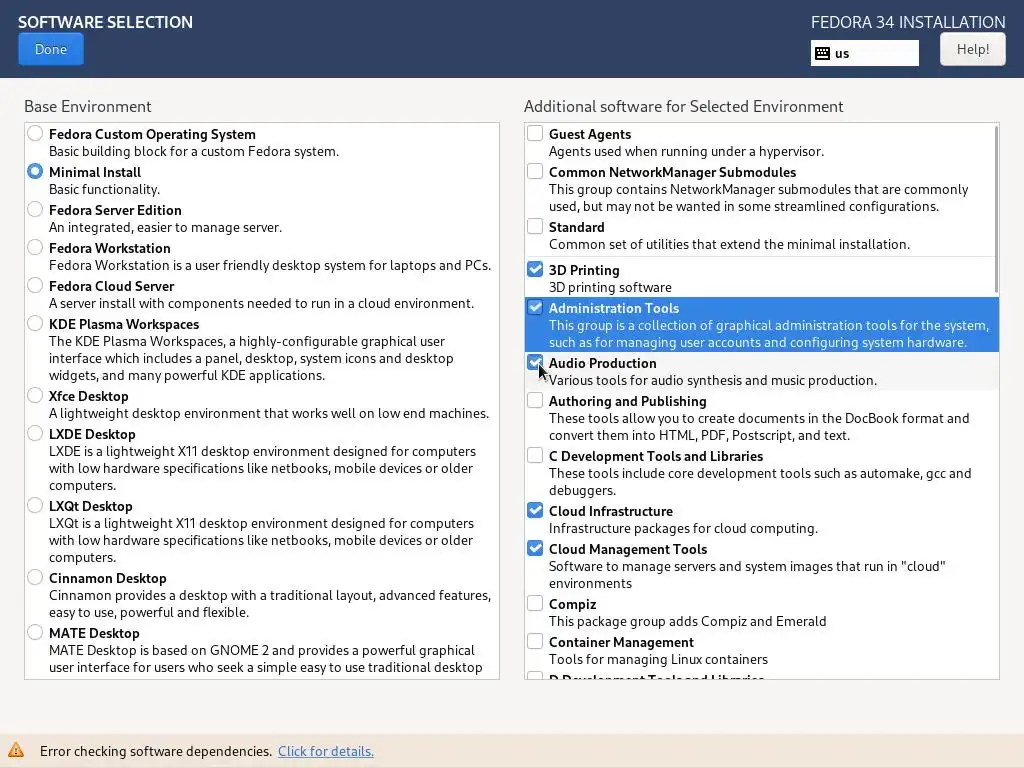The height and width of the screenshot is (768, 1024).
Task: Check Authoring and Publishing checkbox
Action: pos(535,400)
